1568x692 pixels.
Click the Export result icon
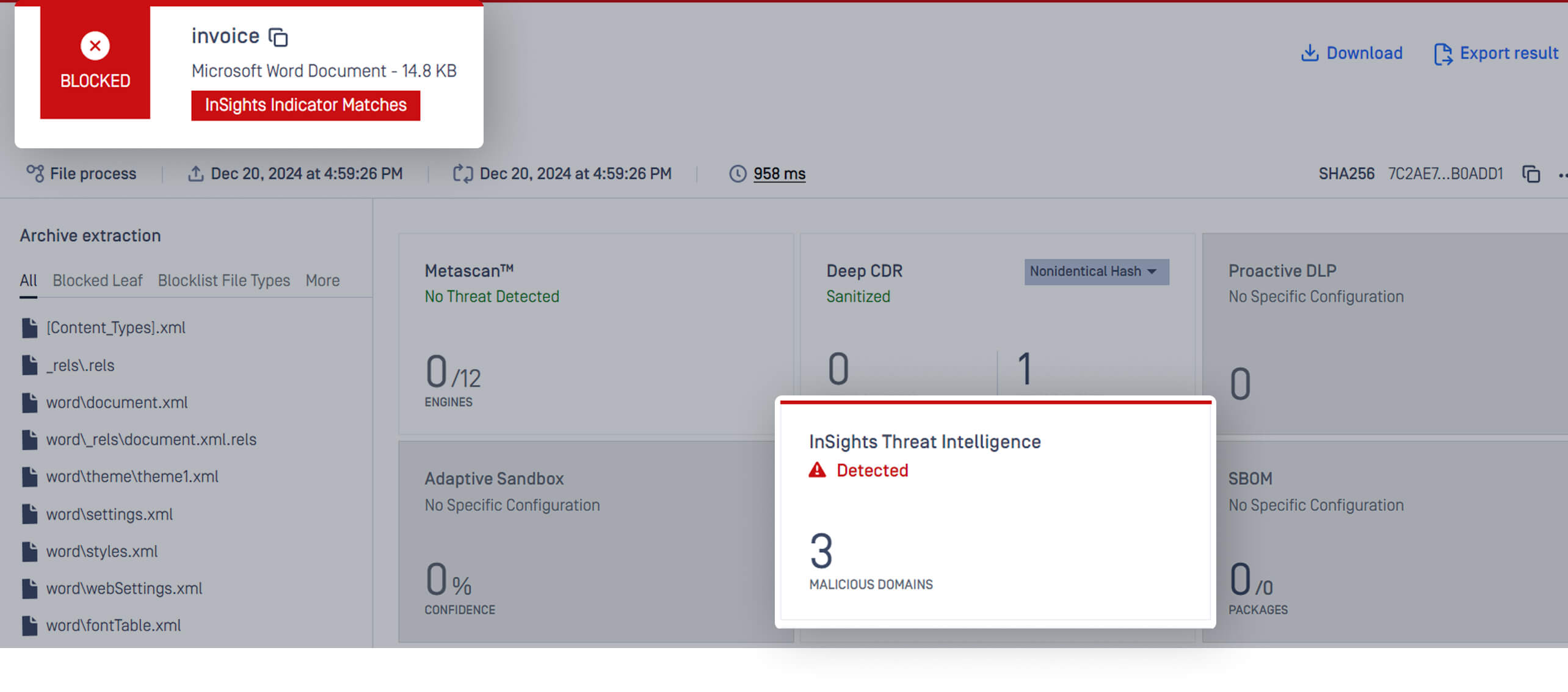[x=1443, y=54]
